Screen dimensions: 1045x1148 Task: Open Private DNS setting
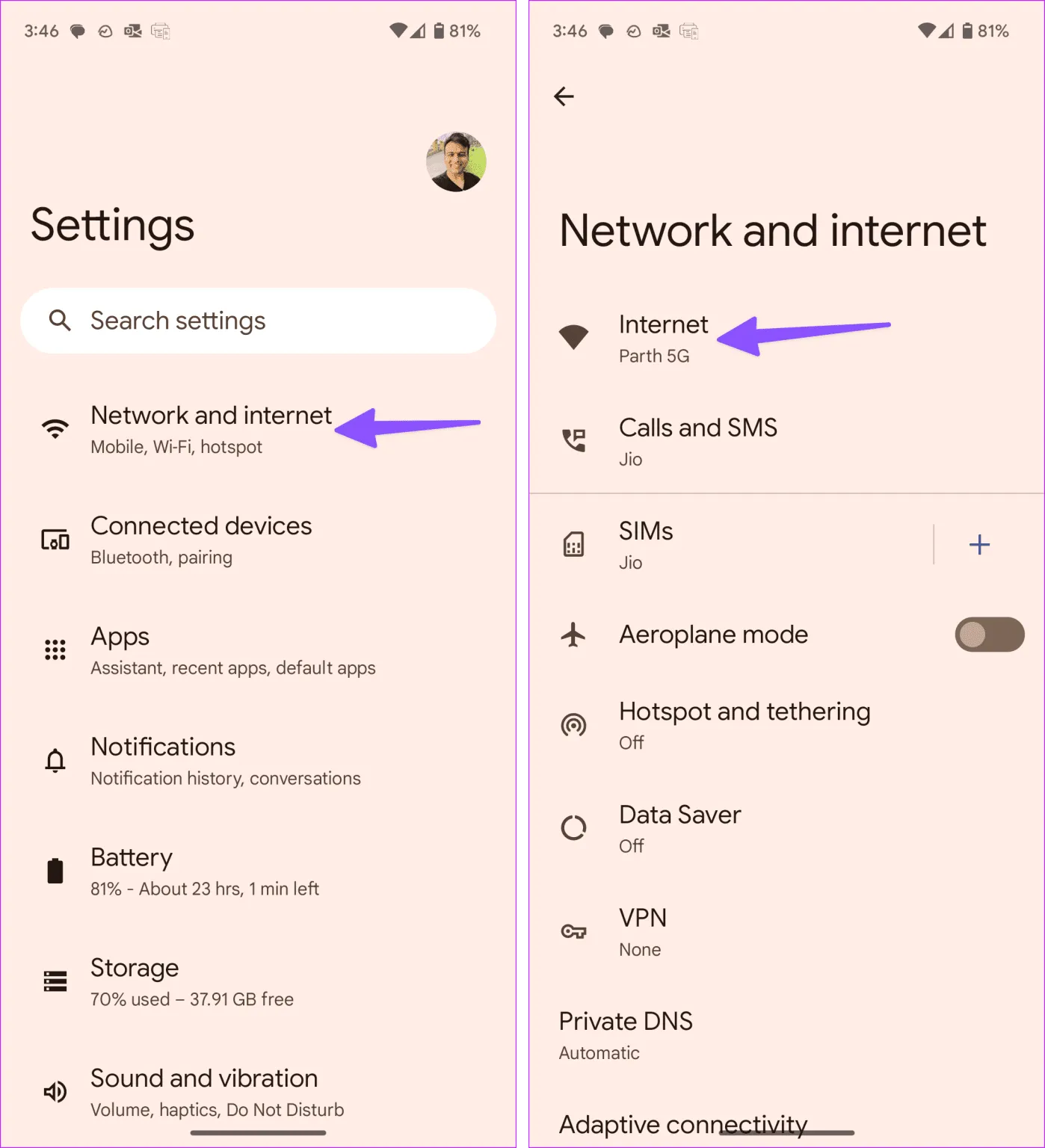coord(786,1035)
